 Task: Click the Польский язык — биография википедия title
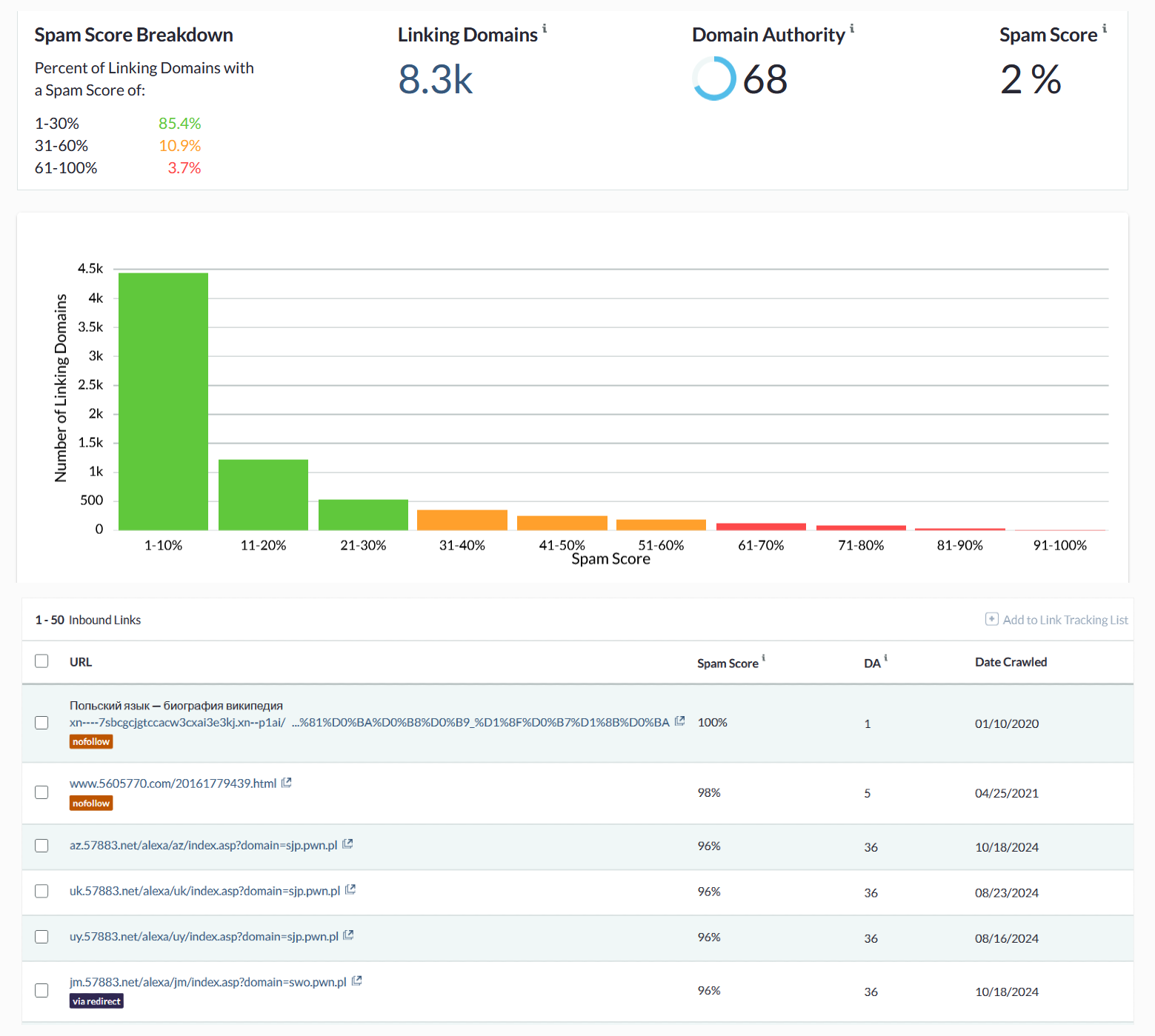point(176,706)
